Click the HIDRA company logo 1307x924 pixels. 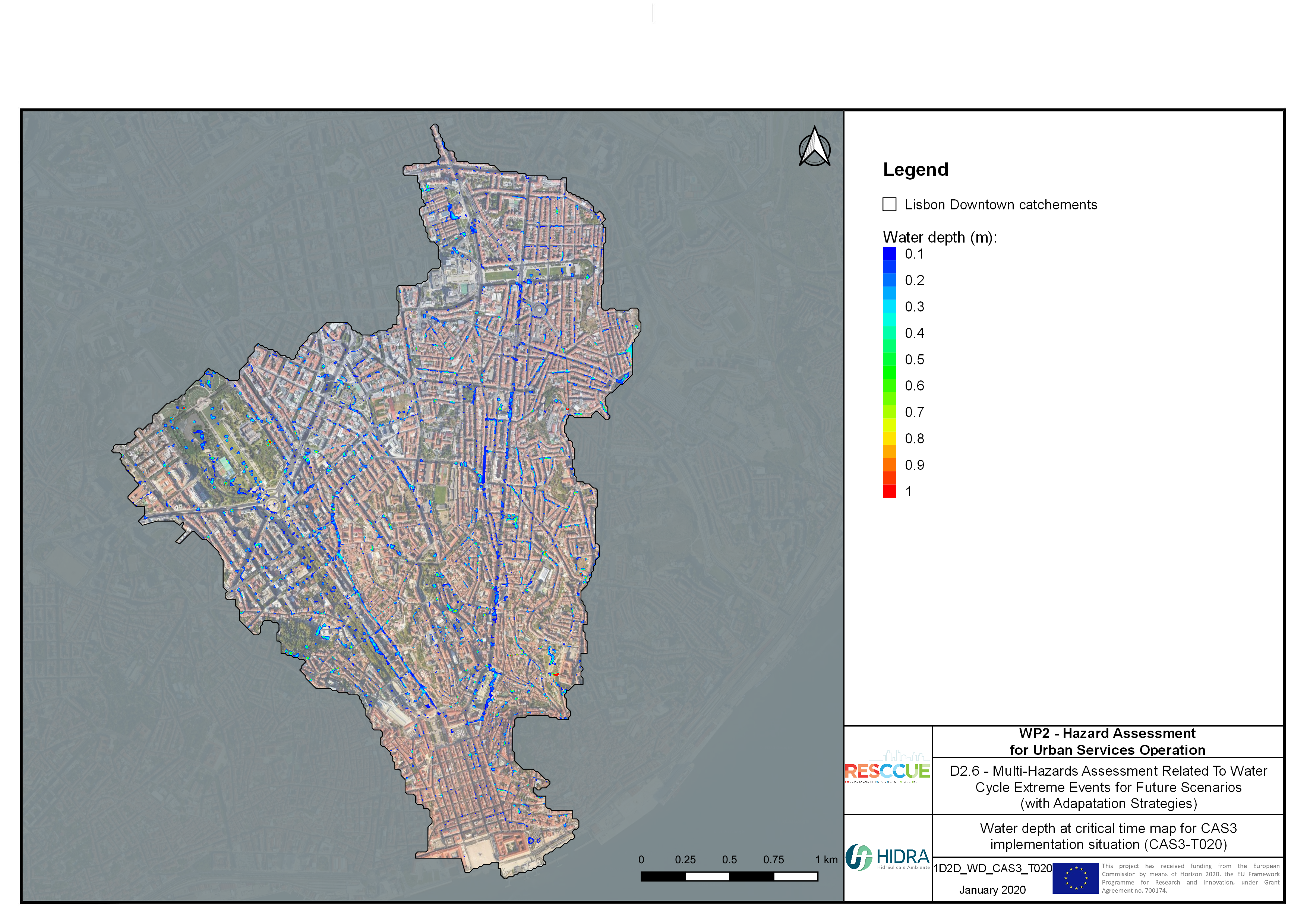click(x=887, y=857)
